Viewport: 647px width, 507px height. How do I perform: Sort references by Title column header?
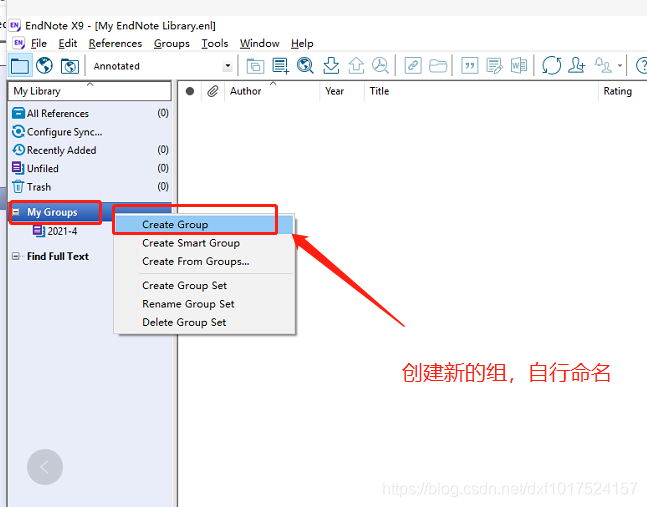(x=481, y=91)
